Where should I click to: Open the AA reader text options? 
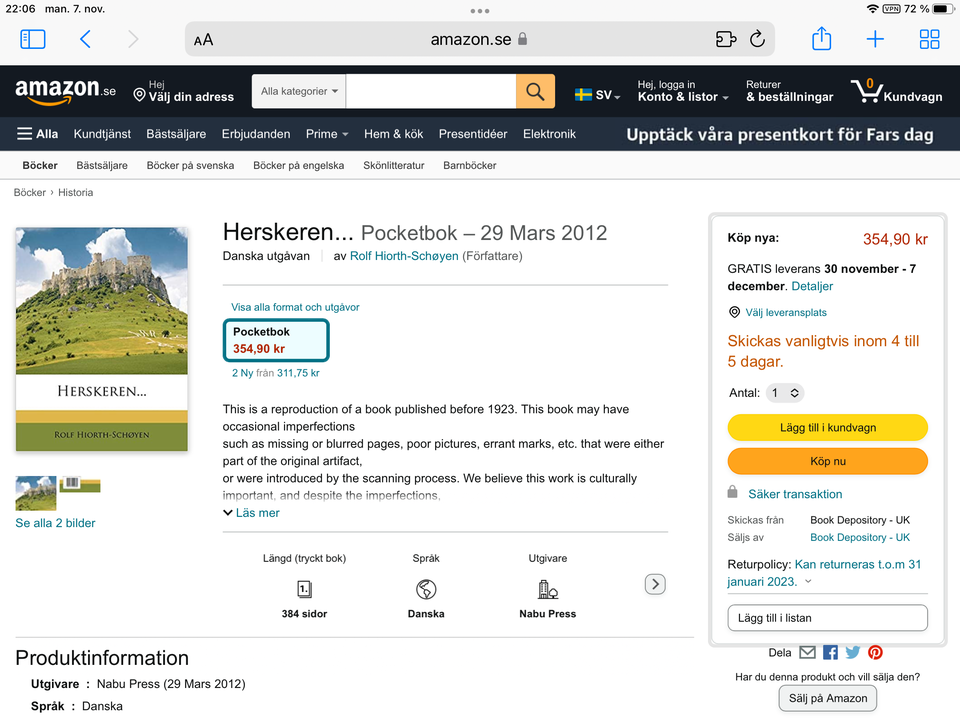click(x=203, y=40)
